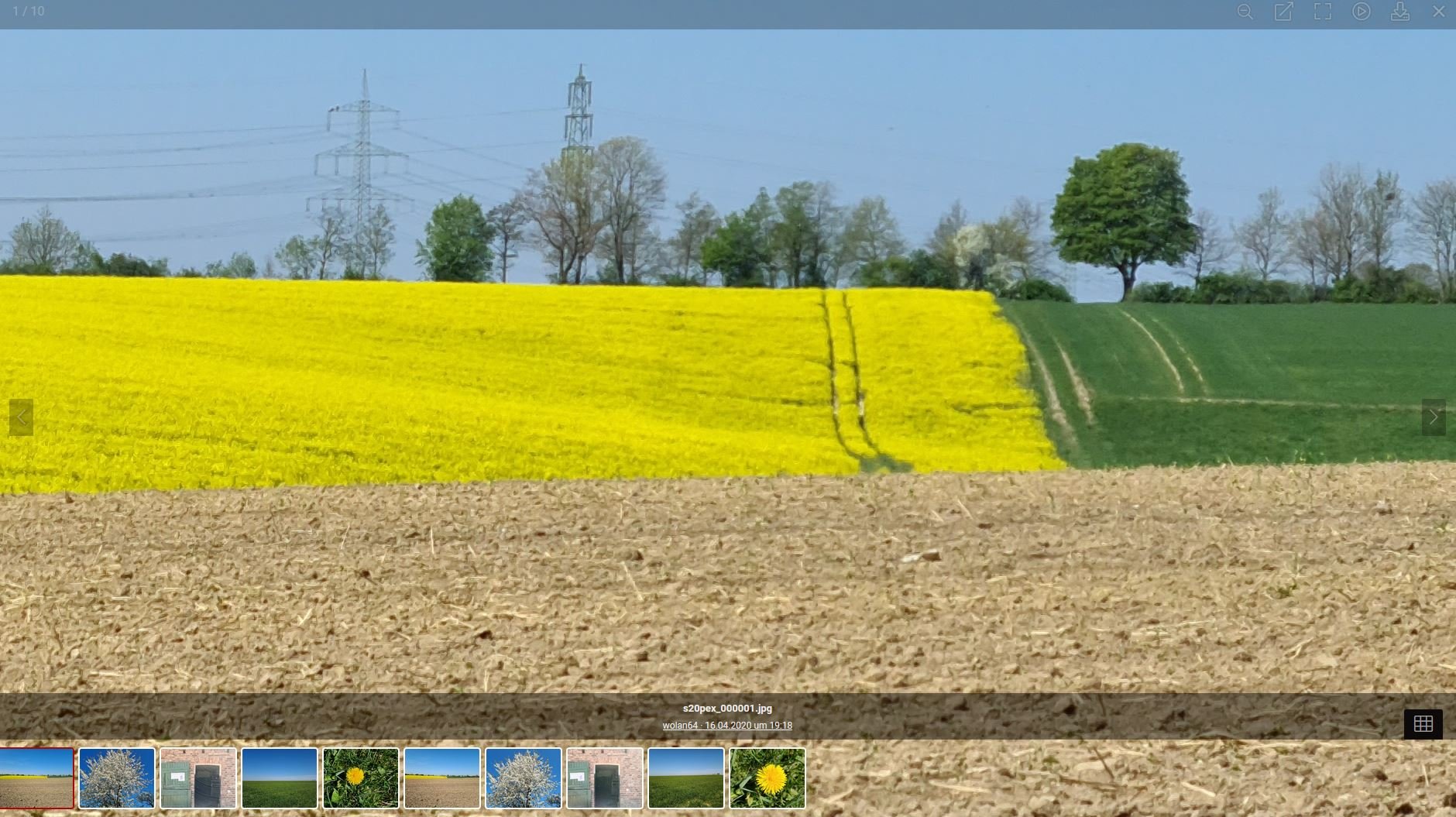1456x817 pixels.
Task: Open eighth thumbnail of brick wall door
Action: pos(605,778)
